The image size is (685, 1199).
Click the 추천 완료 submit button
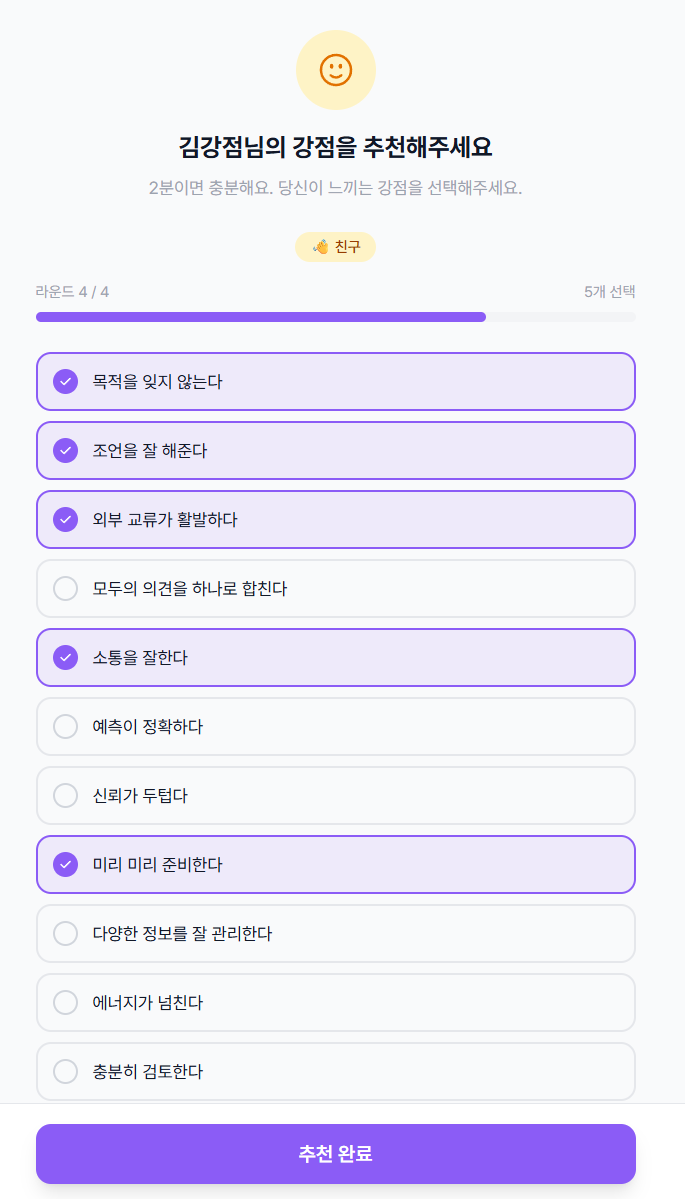point(336,1153)
